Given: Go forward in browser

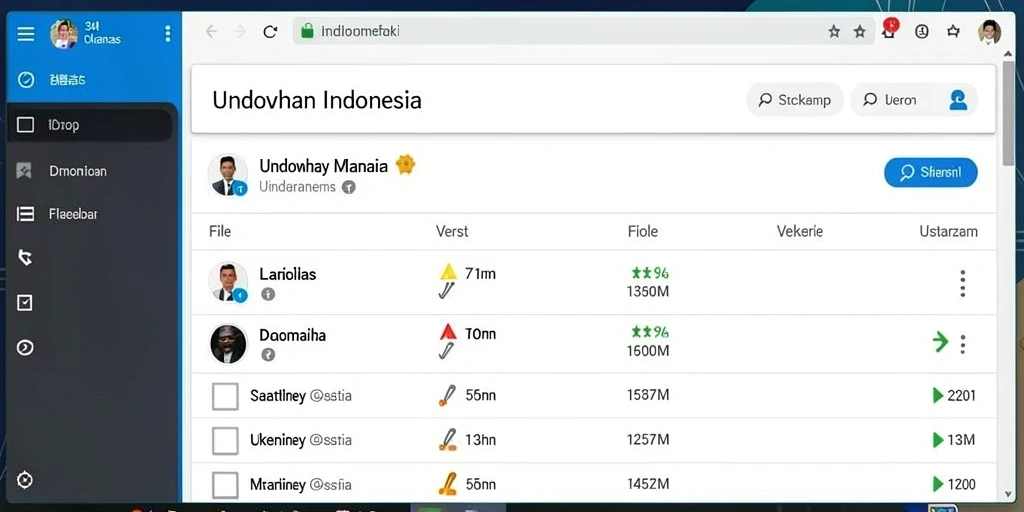Looking at the screenshot, I should click(240, 31).
